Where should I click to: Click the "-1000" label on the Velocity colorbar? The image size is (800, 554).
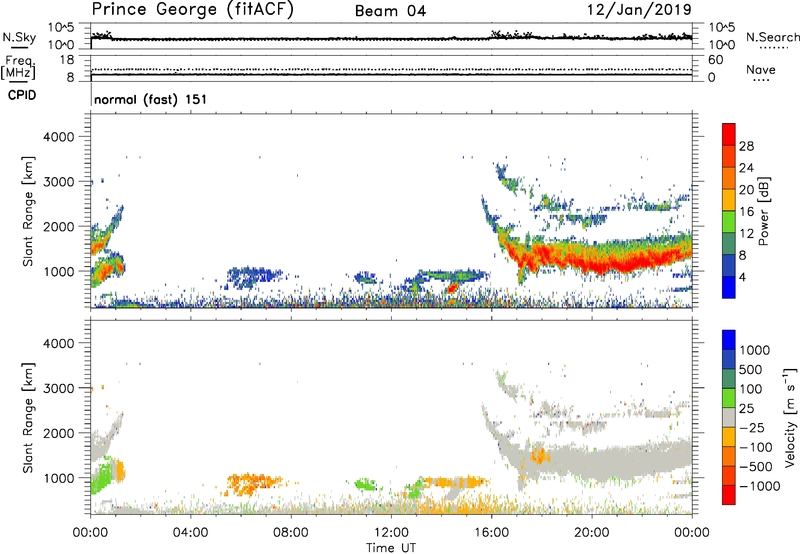[x=759, y=486]
